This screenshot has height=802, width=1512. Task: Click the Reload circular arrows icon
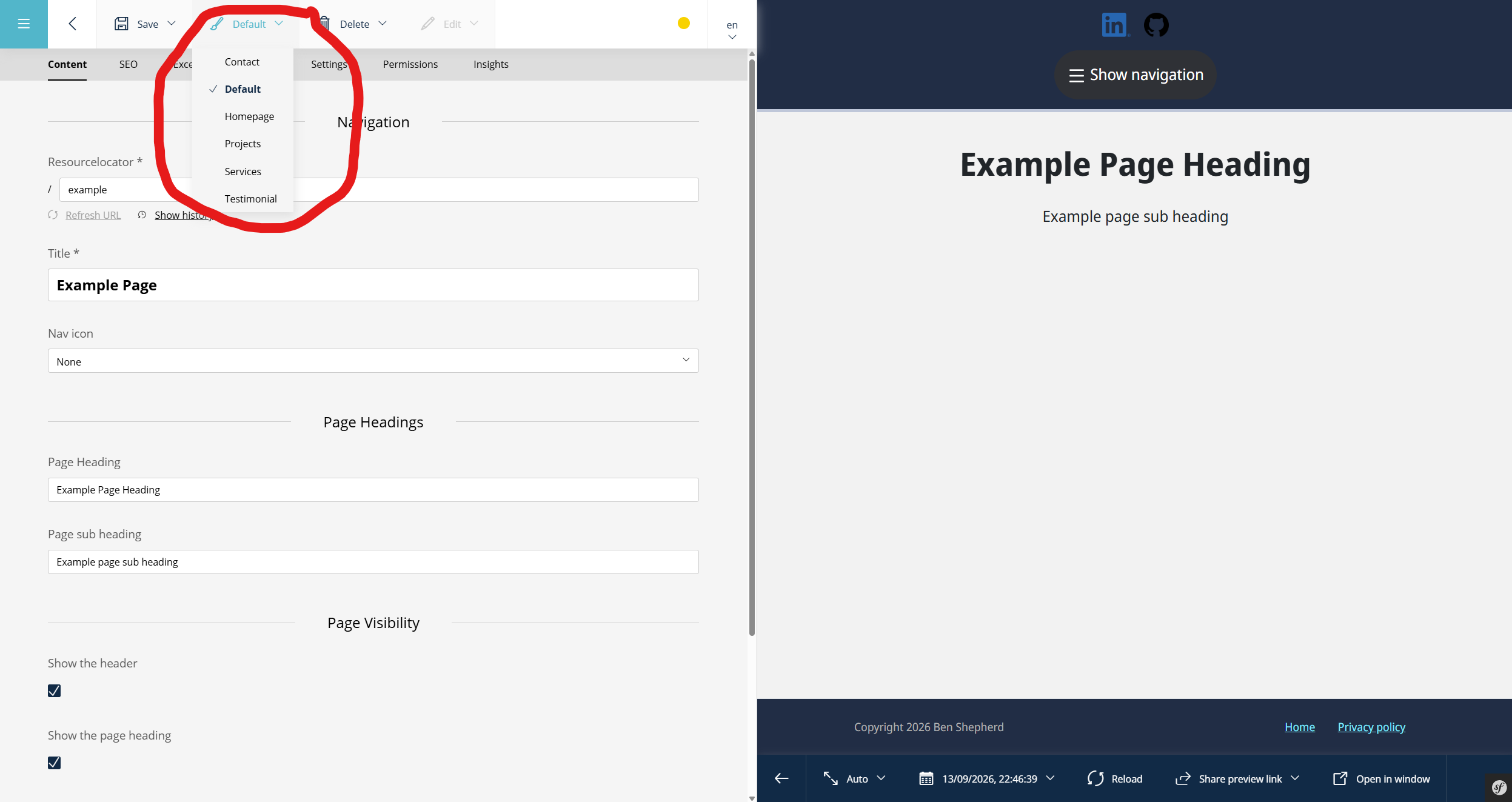[x=1096, y=779]
